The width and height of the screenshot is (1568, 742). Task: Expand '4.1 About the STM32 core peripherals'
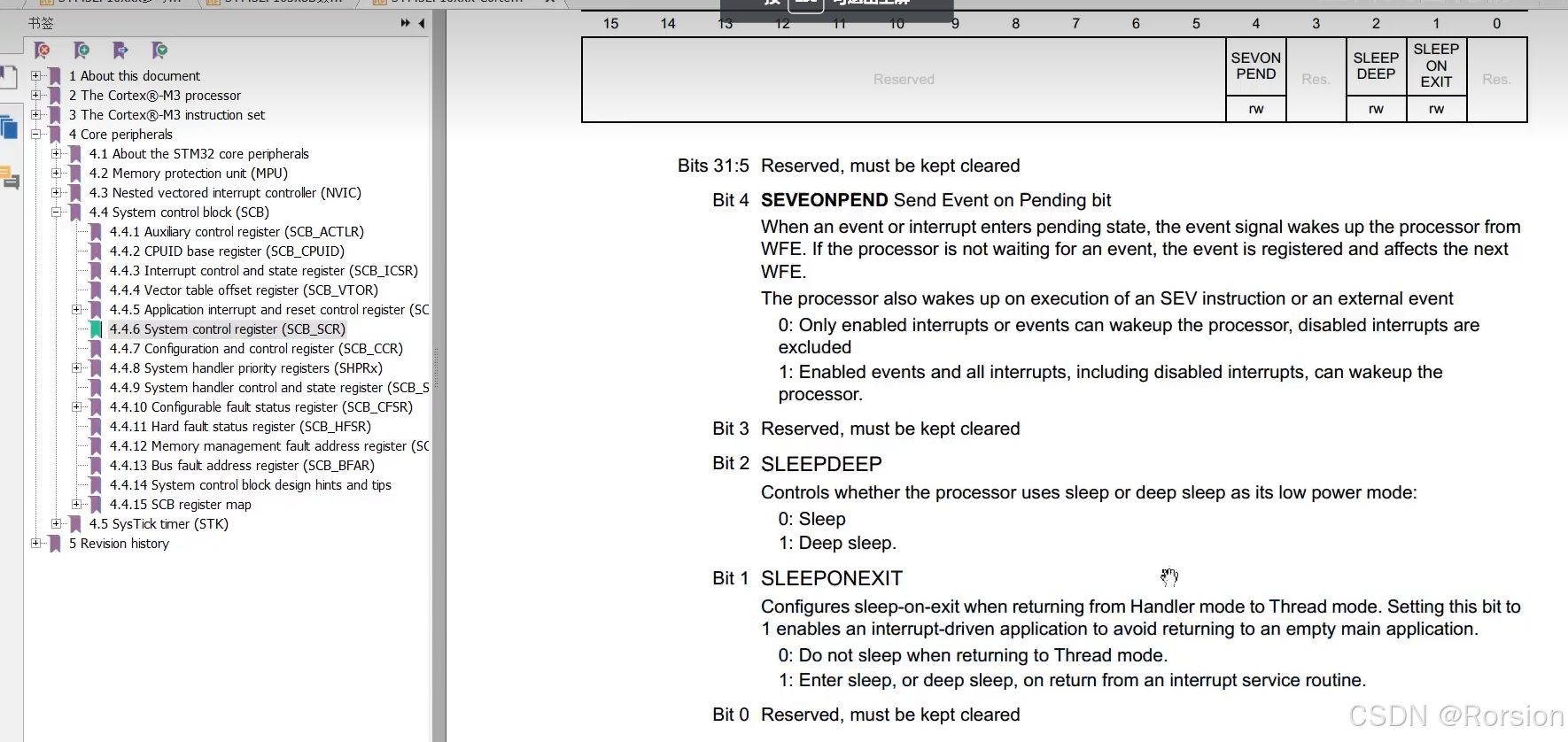point(57,154)
